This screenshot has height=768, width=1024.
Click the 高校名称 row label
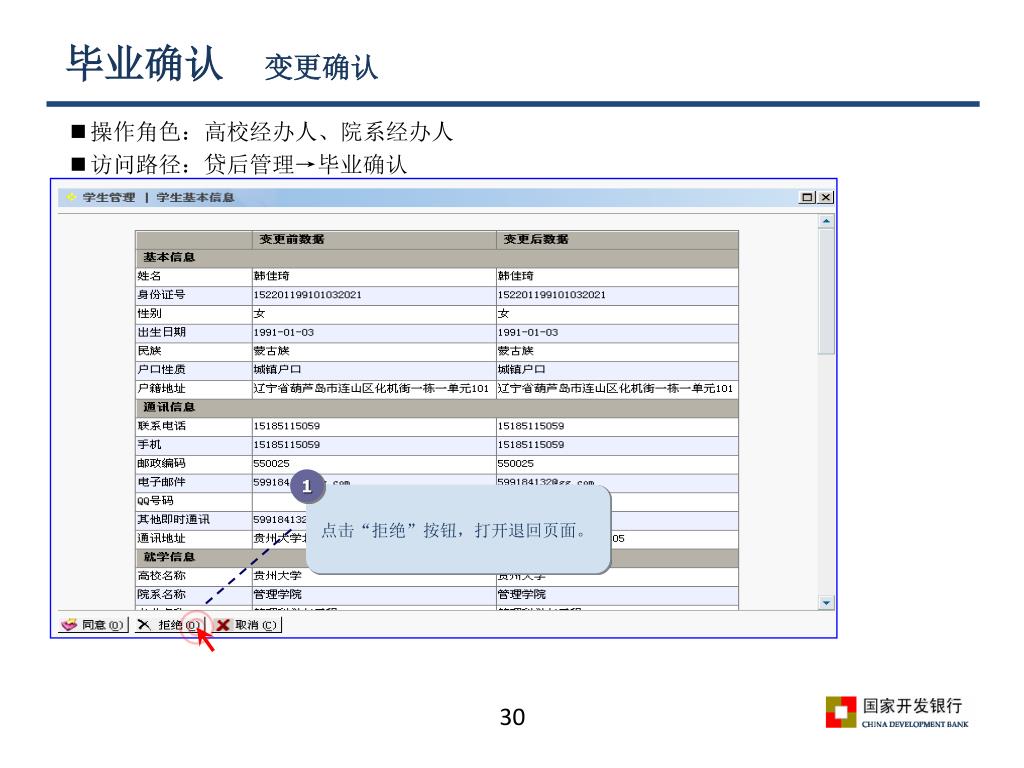[161, 575]
